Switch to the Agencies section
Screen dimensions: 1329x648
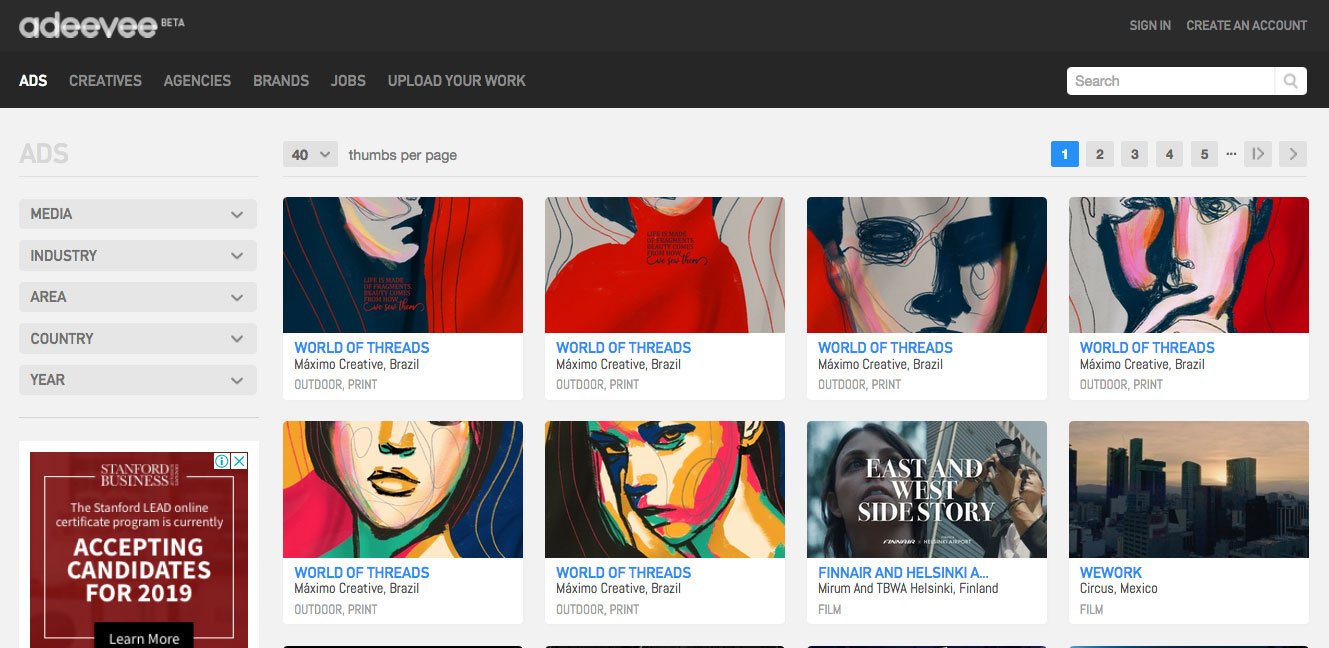tap(197, 81)
